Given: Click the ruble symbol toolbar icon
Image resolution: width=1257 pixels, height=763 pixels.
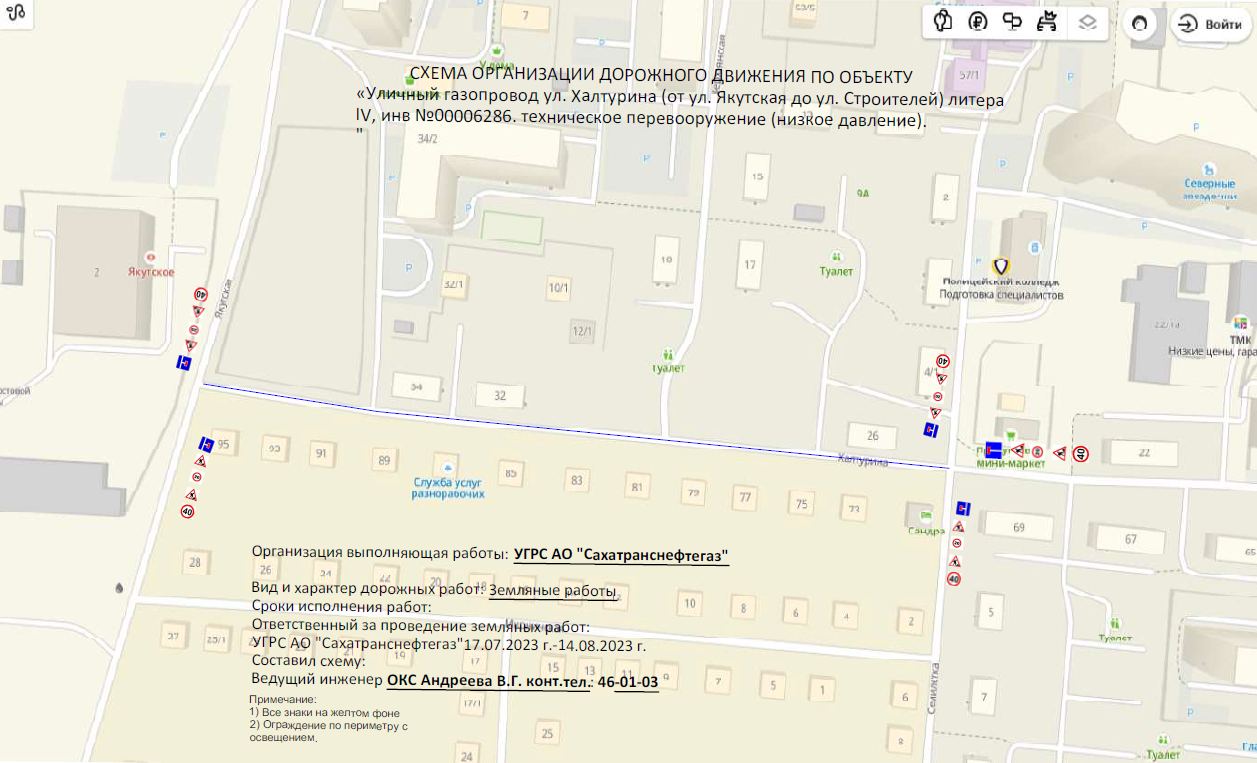Looking at the screenshot, I should coord(977,22).
